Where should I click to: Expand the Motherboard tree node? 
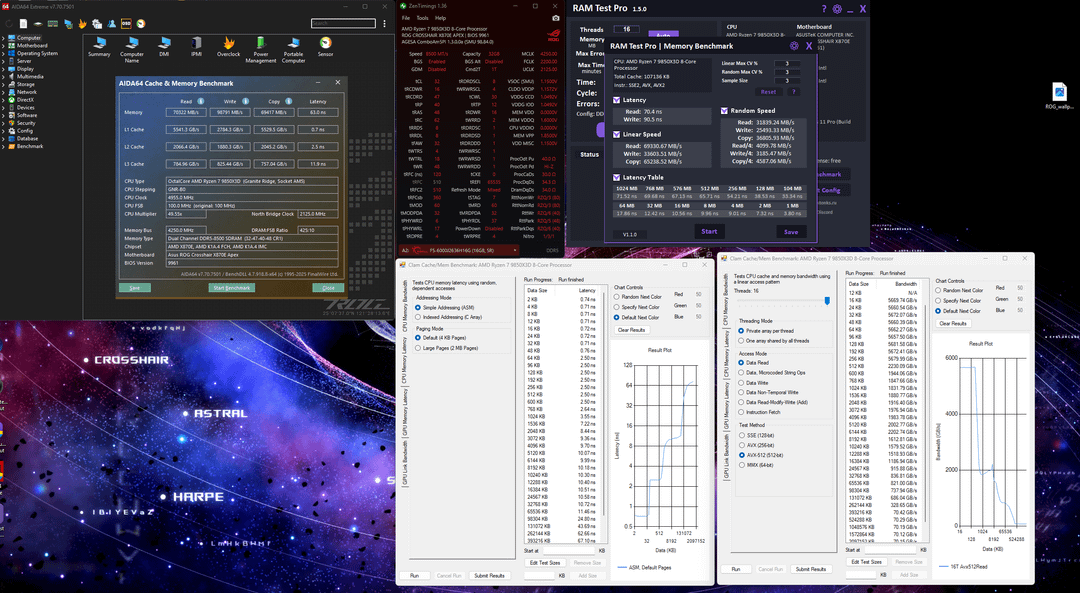tap(5, 45)
